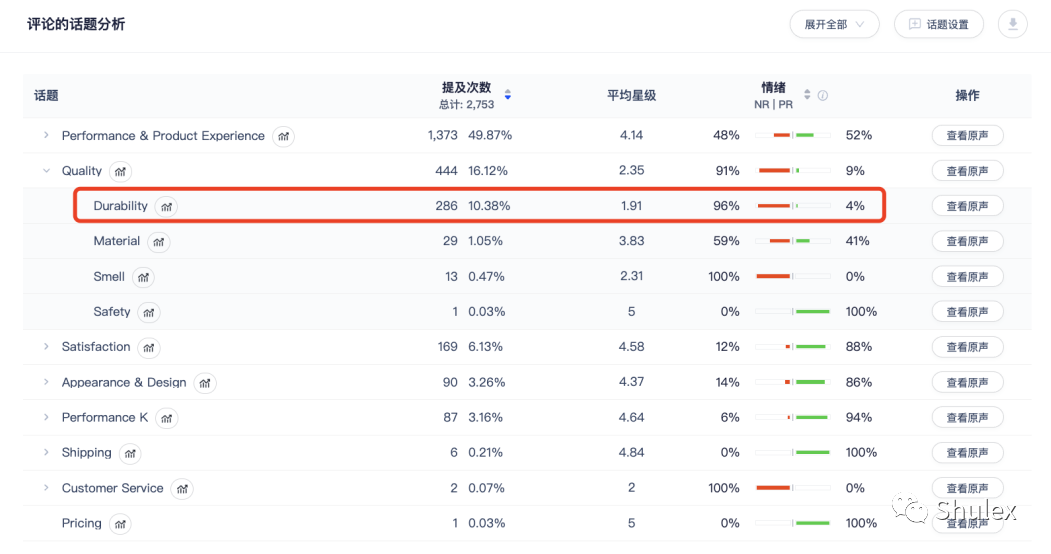Click the 评论的话题分析 section title
Screen dimensions: 1051x554
point(76,24)
